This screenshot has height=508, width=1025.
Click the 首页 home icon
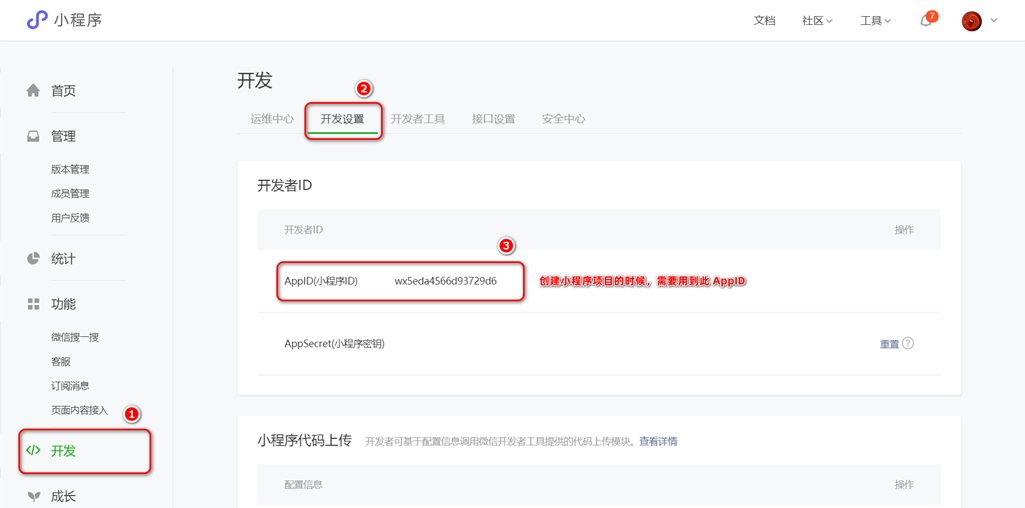click(x=33, y=91)
